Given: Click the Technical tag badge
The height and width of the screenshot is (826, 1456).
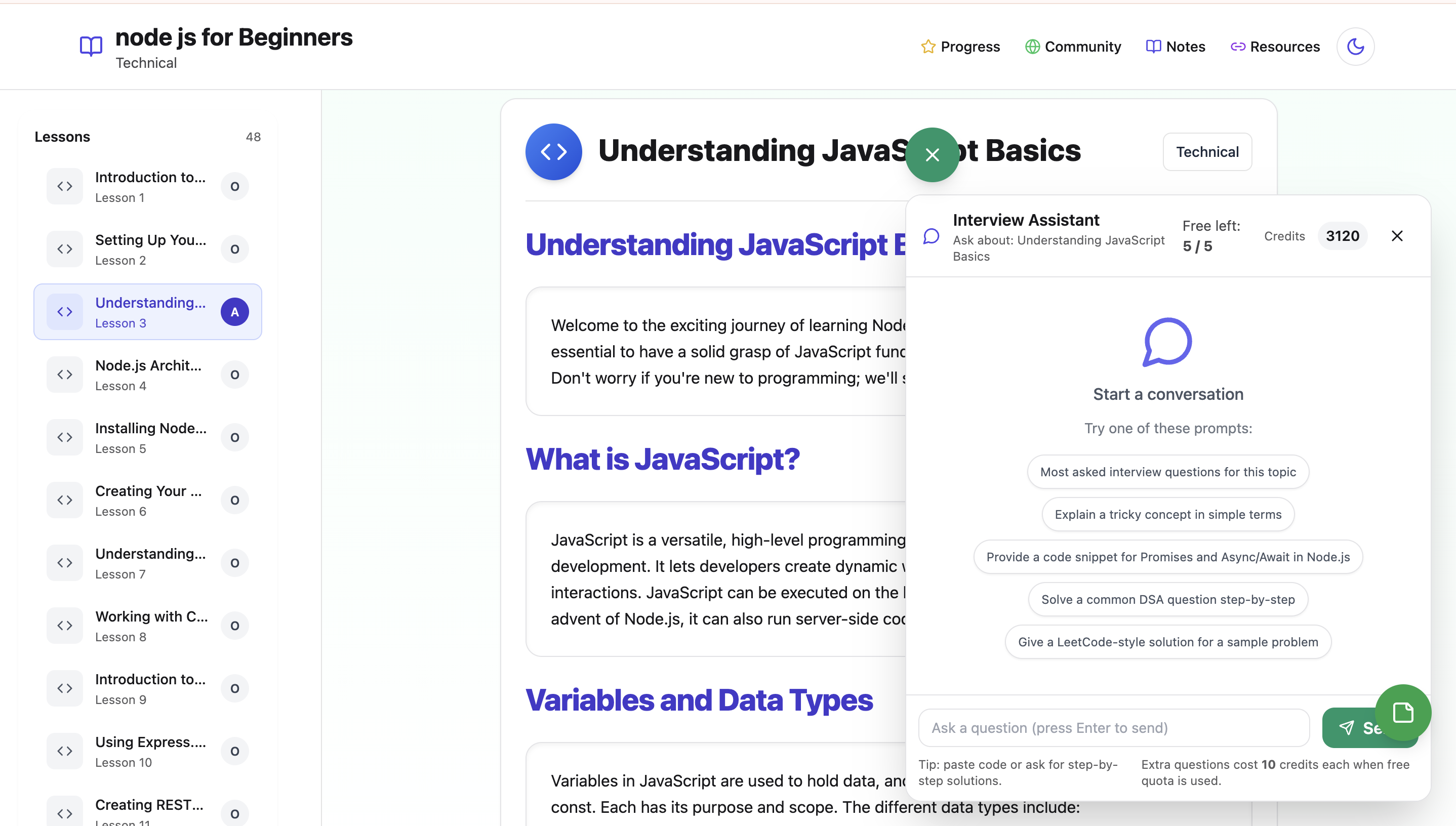Looking at the screenshot, I should click(x=1207, y=152).
